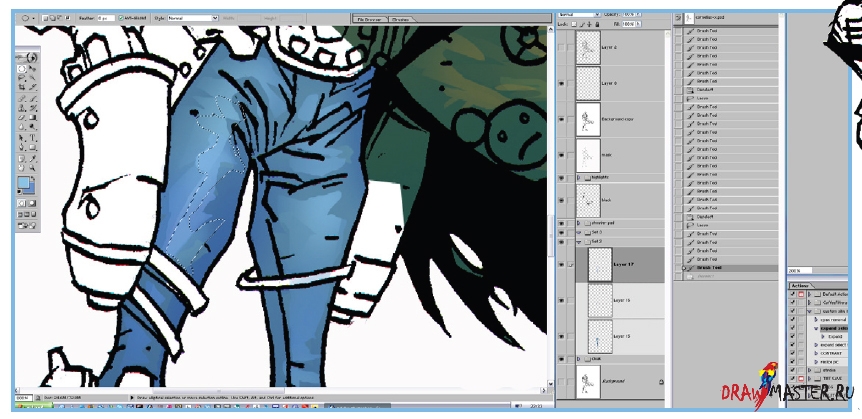This screenshot has height=419, width=862.
Task: Select the Blur tool
Action: [x=21, y=126]
